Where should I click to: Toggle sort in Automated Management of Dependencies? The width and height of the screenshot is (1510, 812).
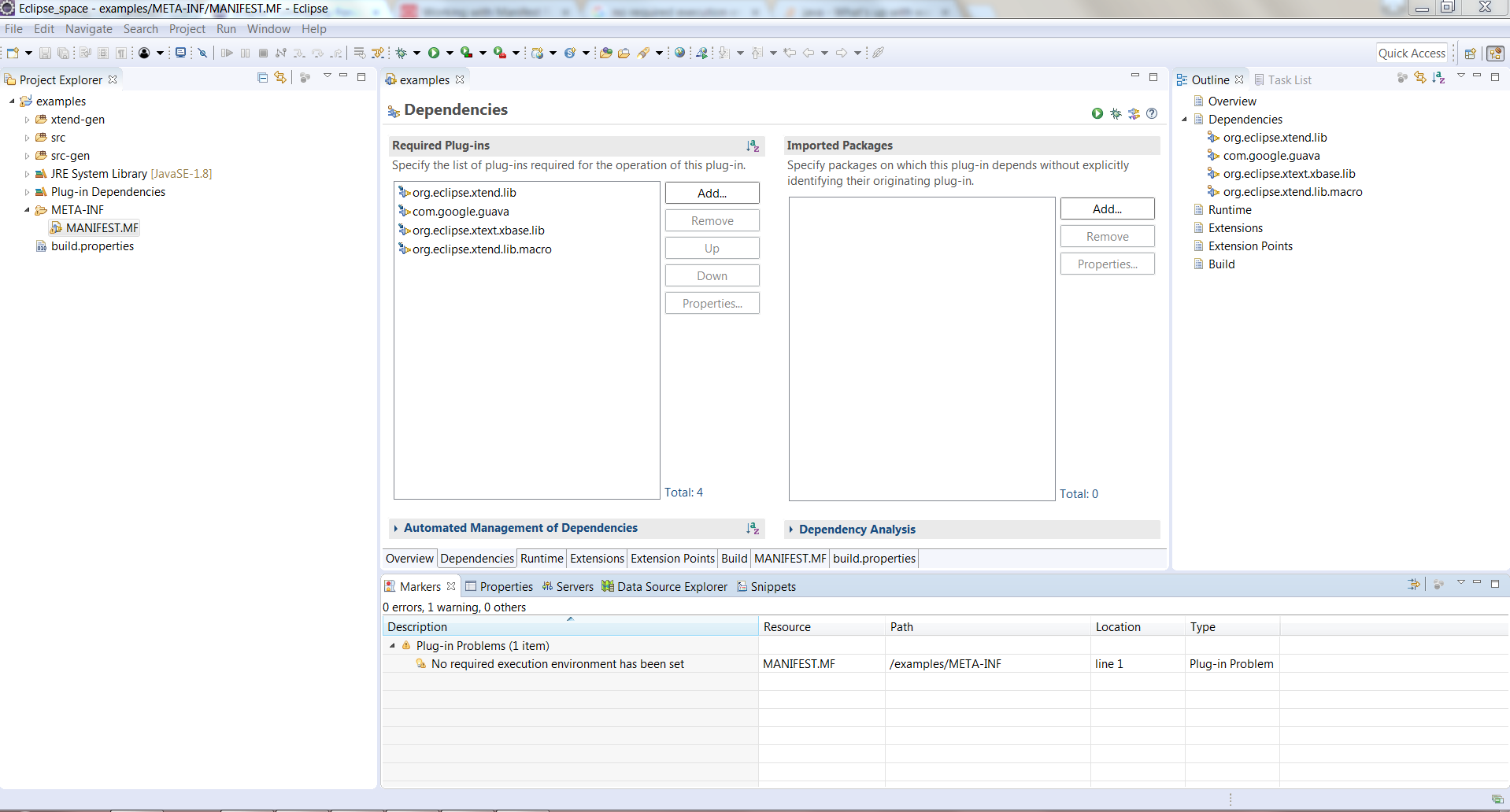coord(753,529)
